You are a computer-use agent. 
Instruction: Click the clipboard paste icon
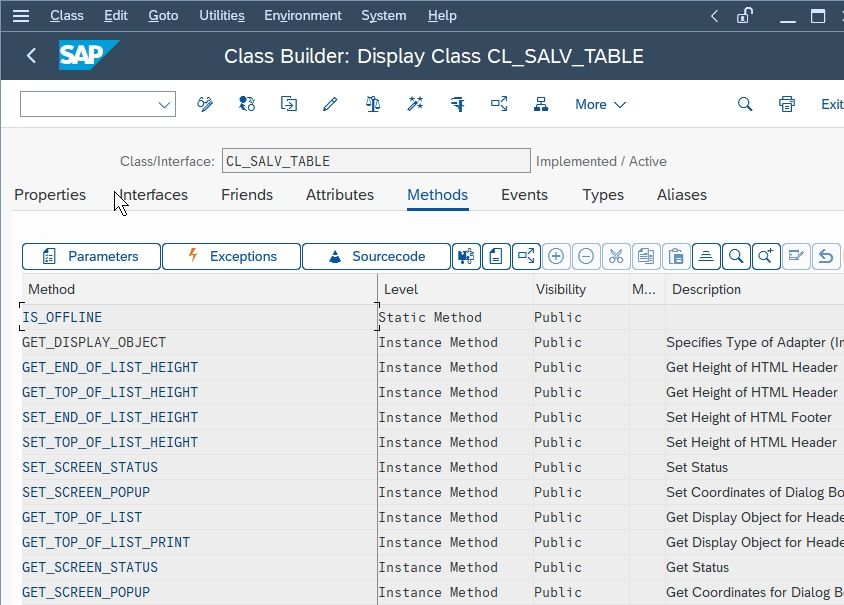[x=676, y=256]
